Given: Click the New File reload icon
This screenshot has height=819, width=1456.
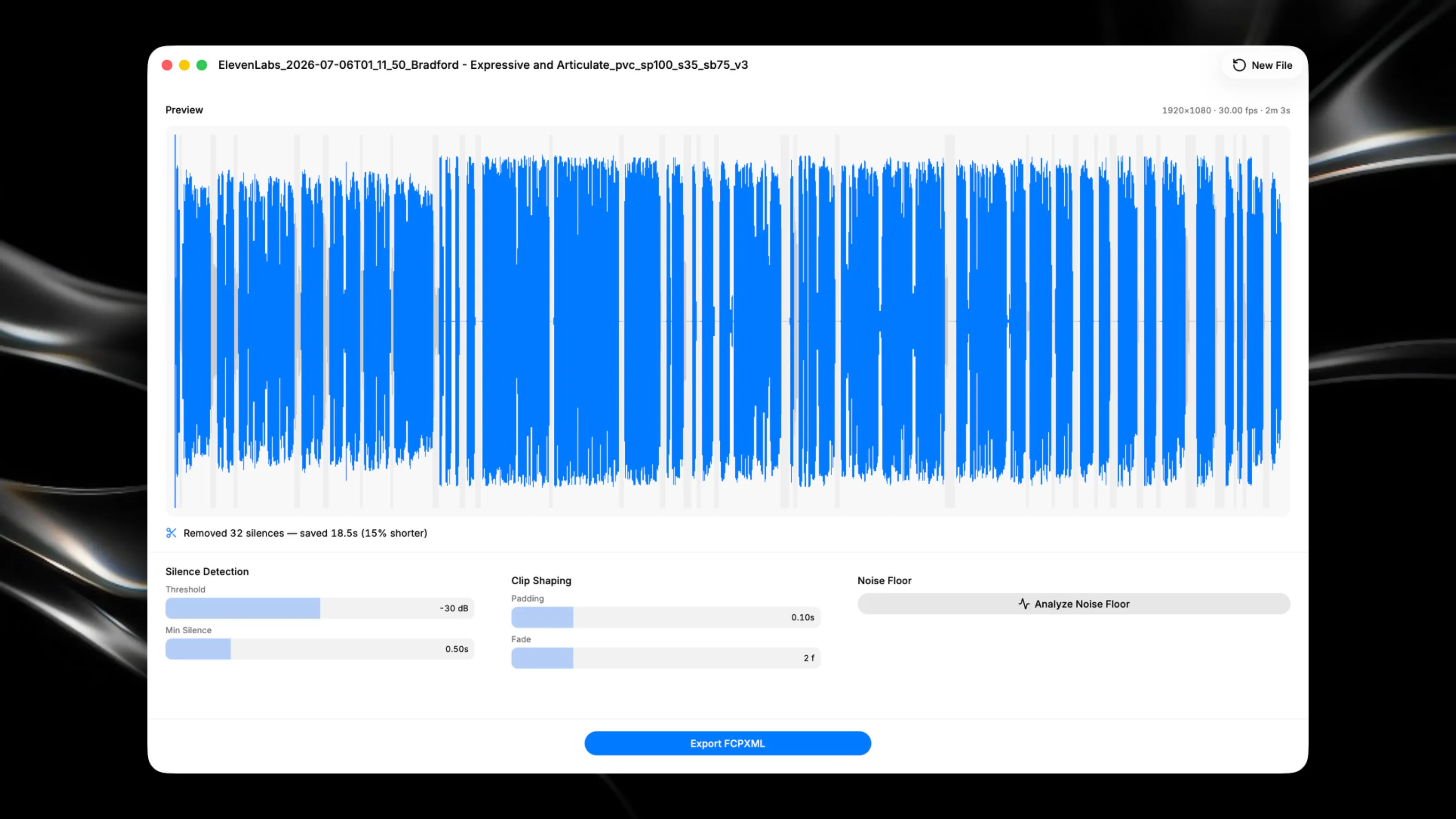Looking at the screenshot, I should 1239,65.
